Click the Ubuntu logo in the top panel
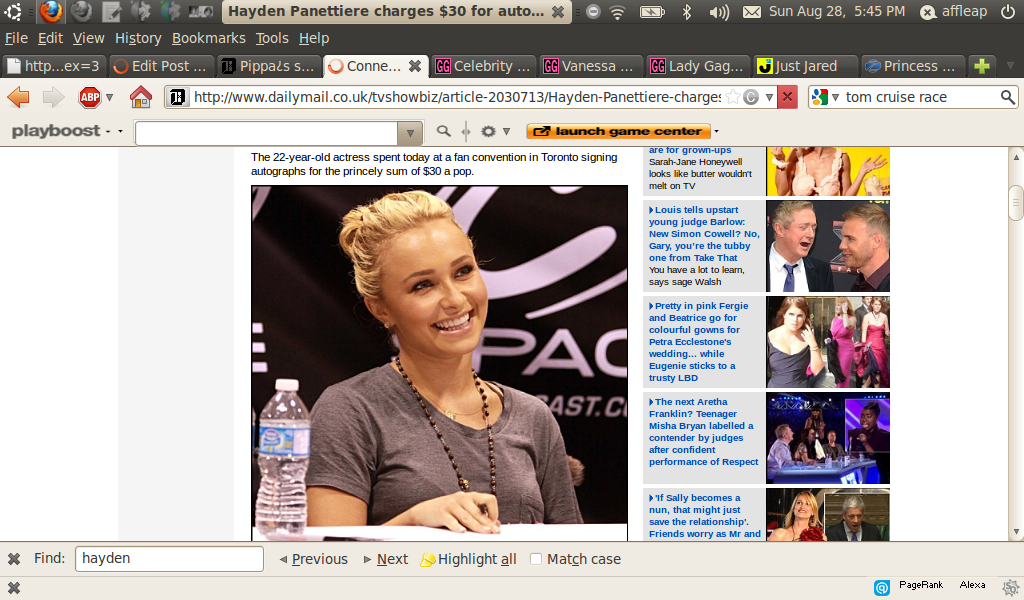 coord(12,11)
